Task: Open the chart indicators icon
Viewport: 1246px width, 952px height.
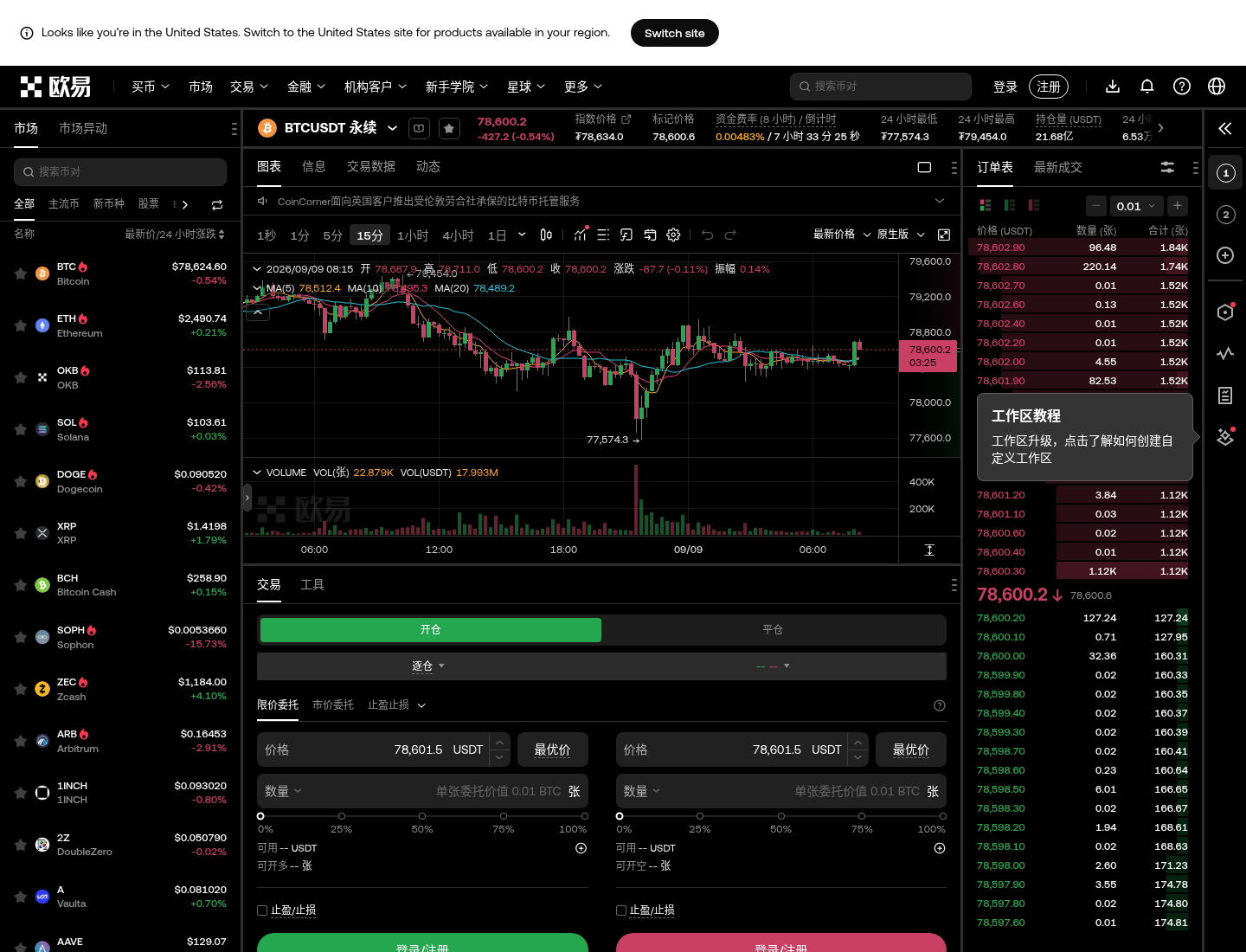Action: coord(580,235)
